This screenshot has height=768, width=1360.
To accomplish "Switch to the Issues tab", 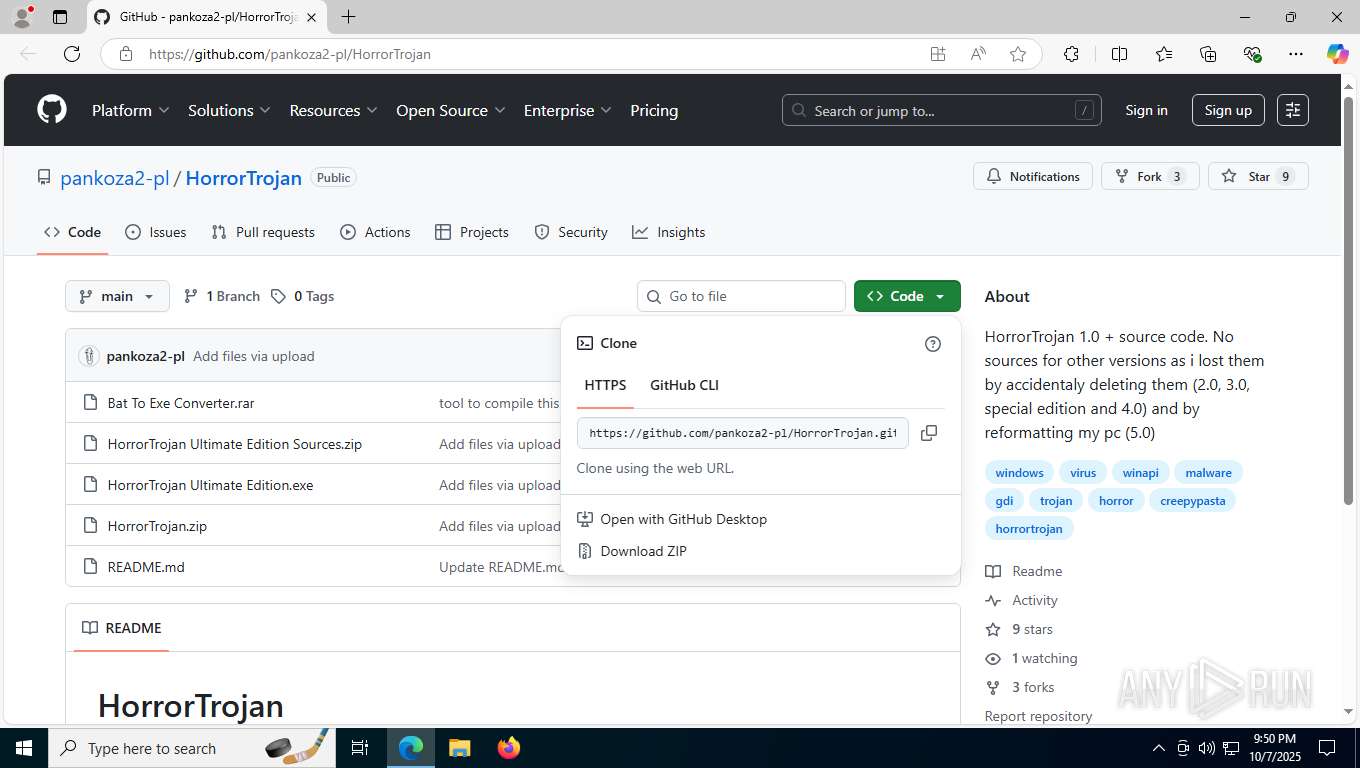I will pos(156,232).
